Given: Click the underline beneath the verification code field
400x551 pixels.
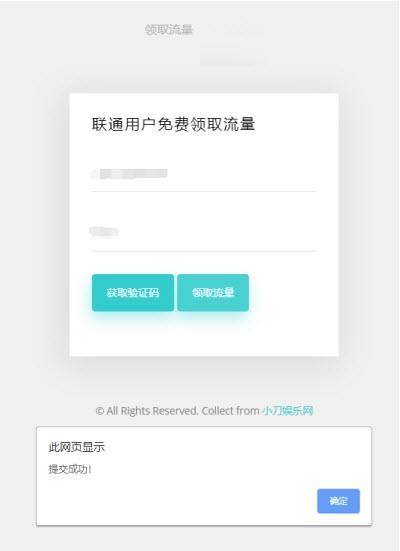Looking at the screenshot, I should coord(204,251).
